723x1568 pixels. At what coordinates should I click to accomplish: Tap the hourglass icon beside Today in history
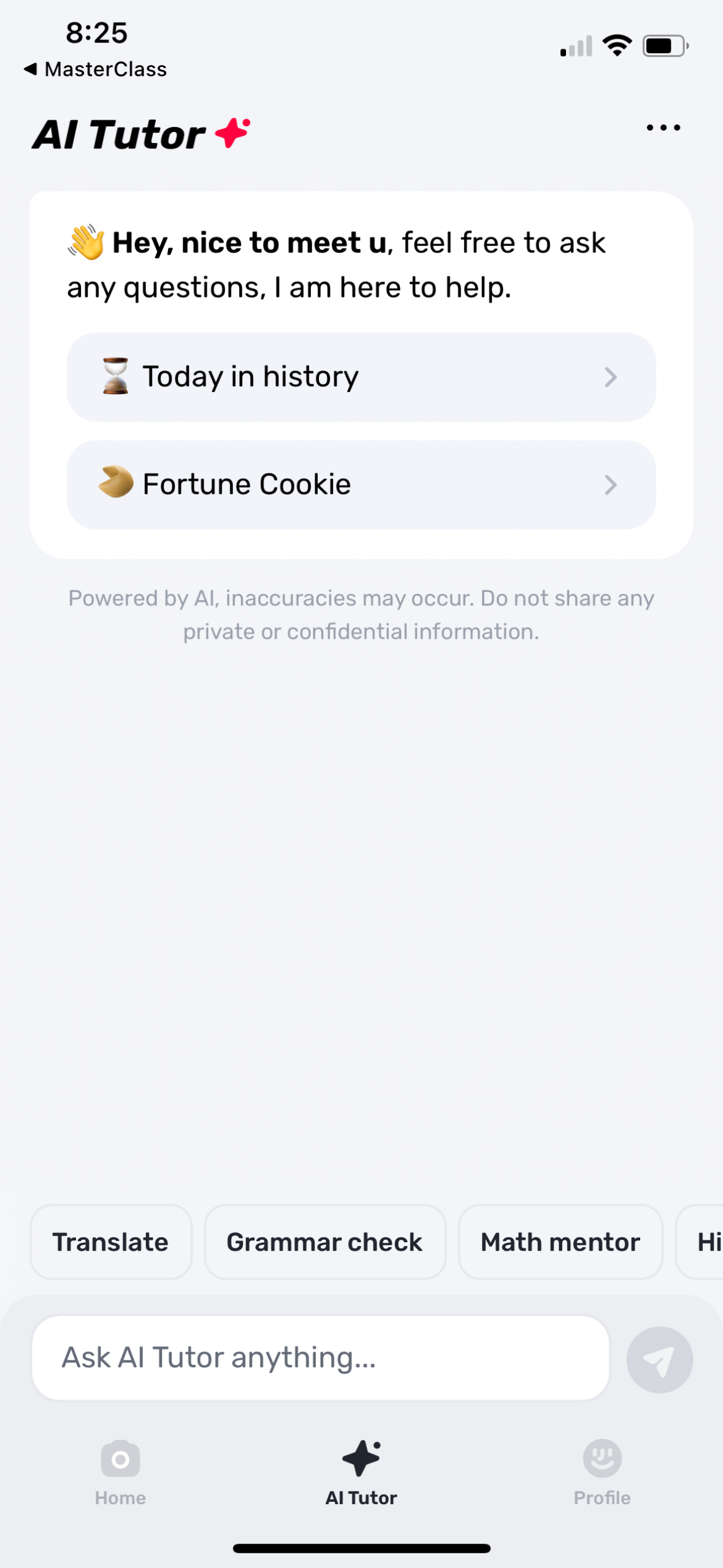pyautogui.click(x=115, y=376)
